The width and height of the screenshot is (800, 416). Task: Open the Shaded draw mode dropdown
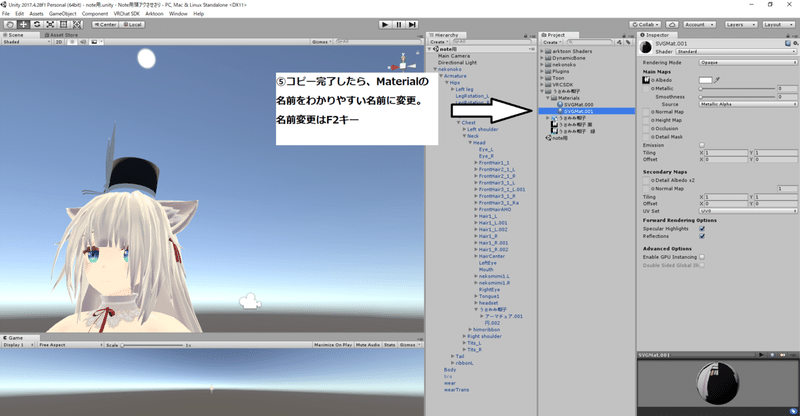(26, 42)
